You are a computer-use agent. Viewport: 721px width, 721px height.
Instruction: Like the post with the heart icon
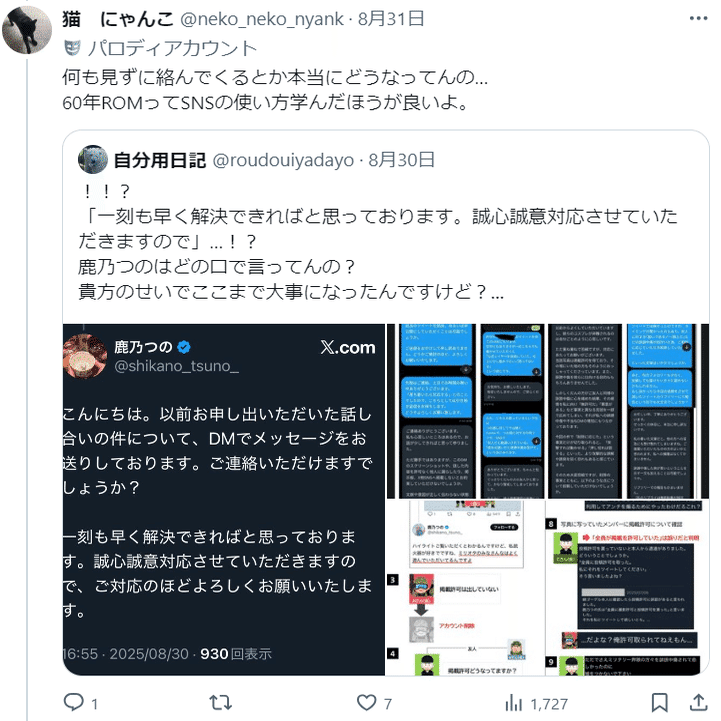pyautogui.click(x=366, y=703)
